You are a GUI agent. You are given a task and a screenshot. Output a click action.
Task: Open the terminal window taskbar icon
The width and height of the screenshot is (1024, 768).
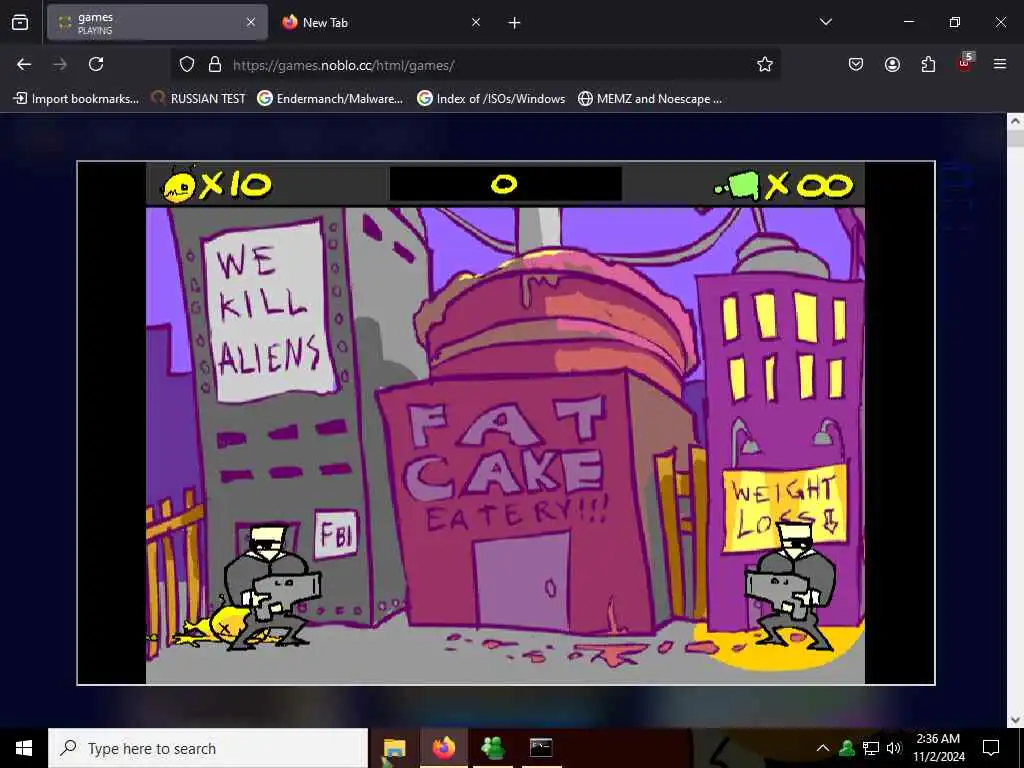541,748
